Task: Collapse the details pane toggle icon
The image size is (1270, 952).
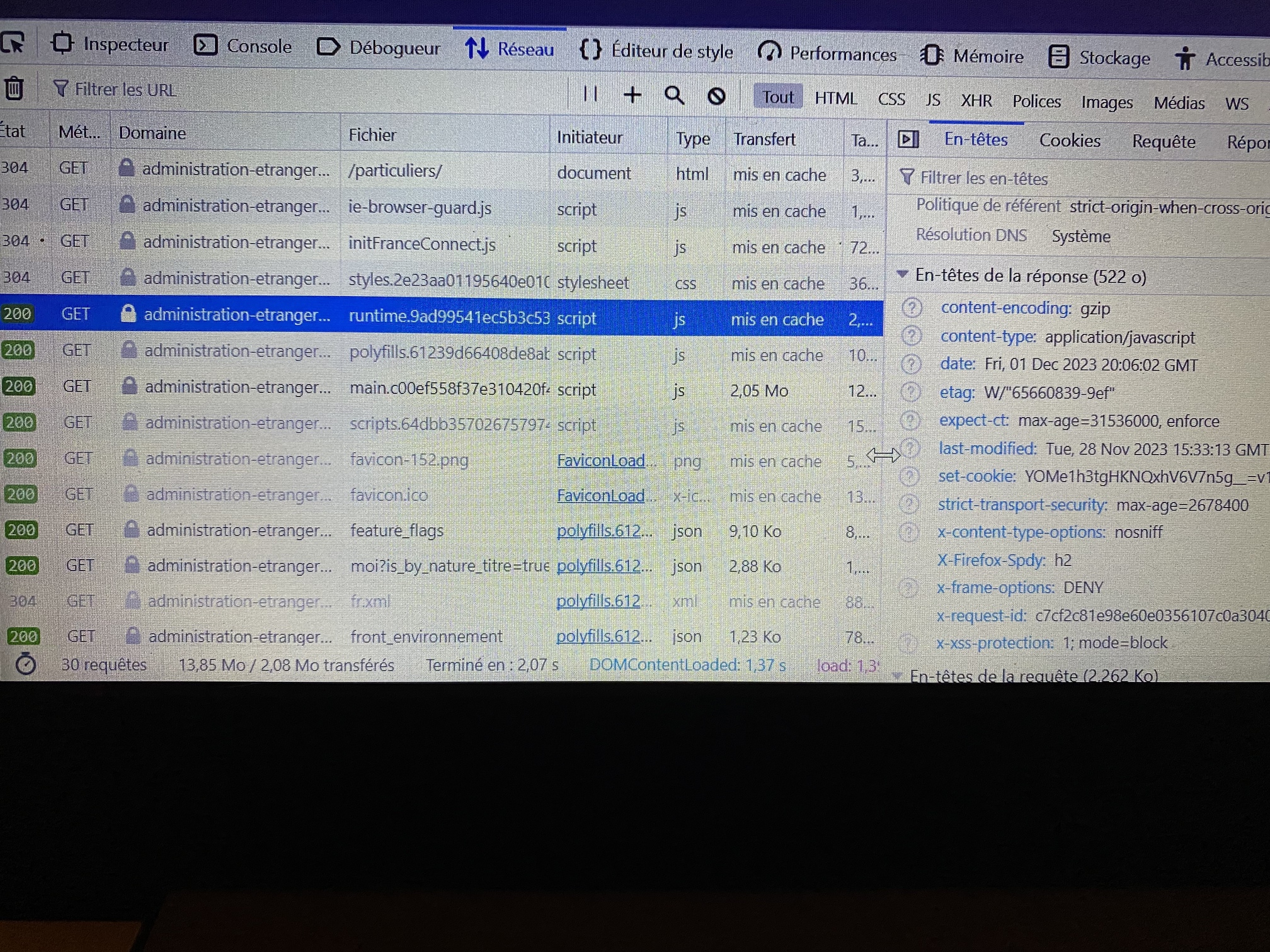Action: pyautogui.click(x=908, y=139)
